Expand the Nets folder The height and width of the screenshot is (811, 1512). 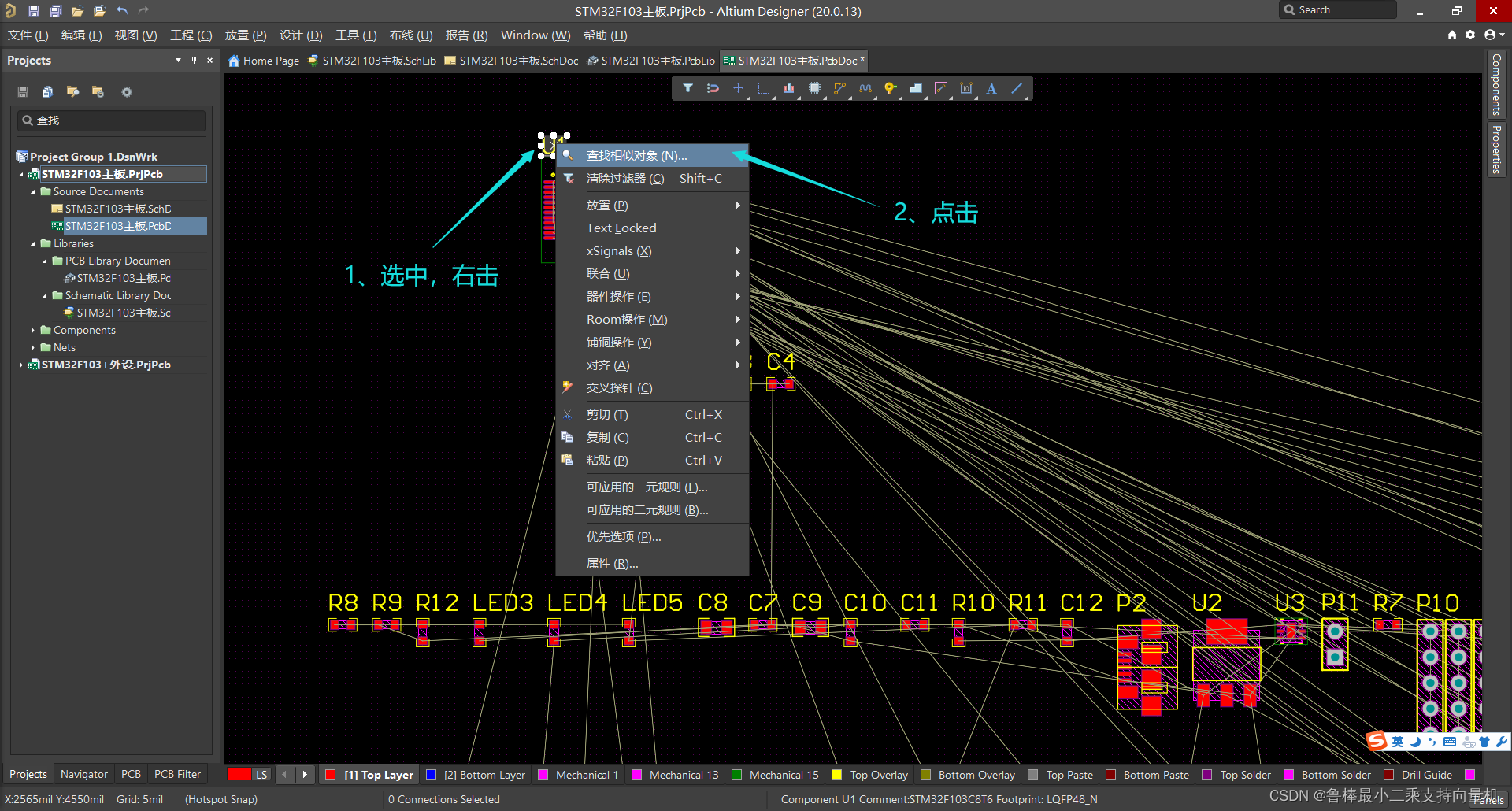coord(33,348)
